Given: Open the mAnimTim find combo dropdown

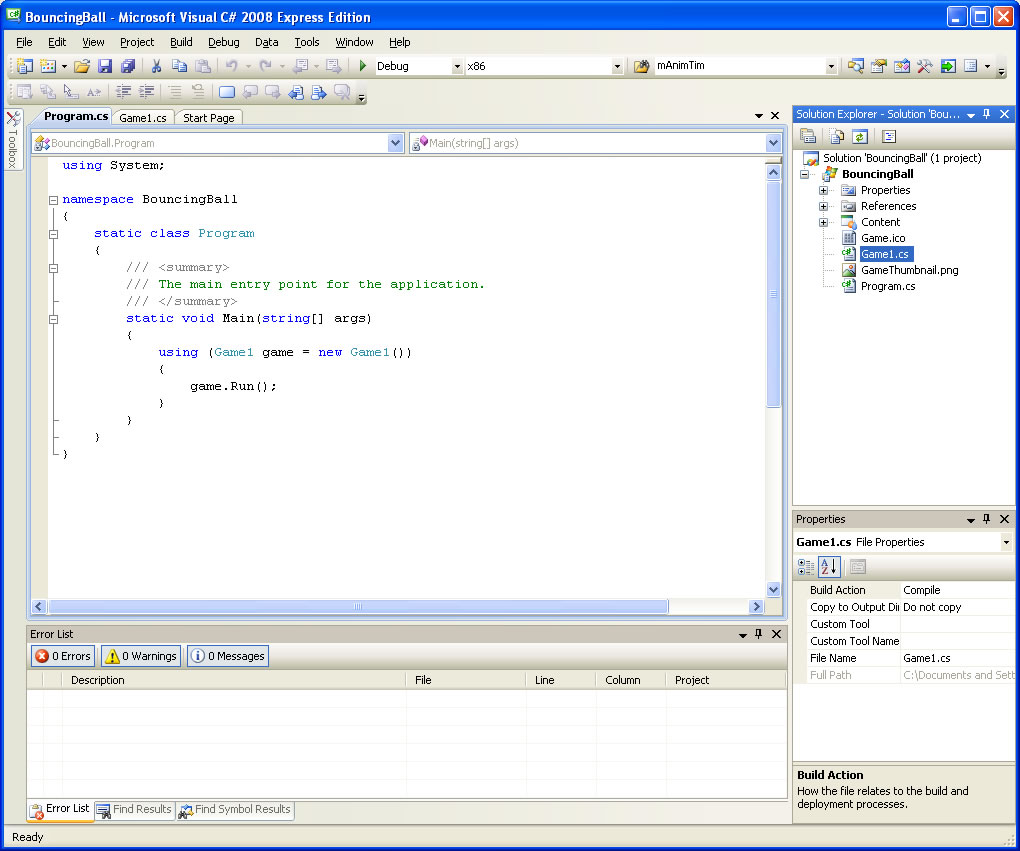Looking at the screenshot, I should (x=831, y=66).
